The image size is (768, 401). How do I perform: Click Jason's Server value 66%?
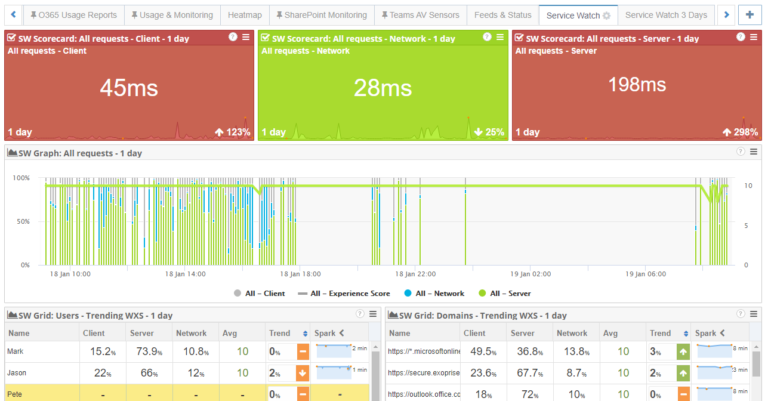[149, 373]
